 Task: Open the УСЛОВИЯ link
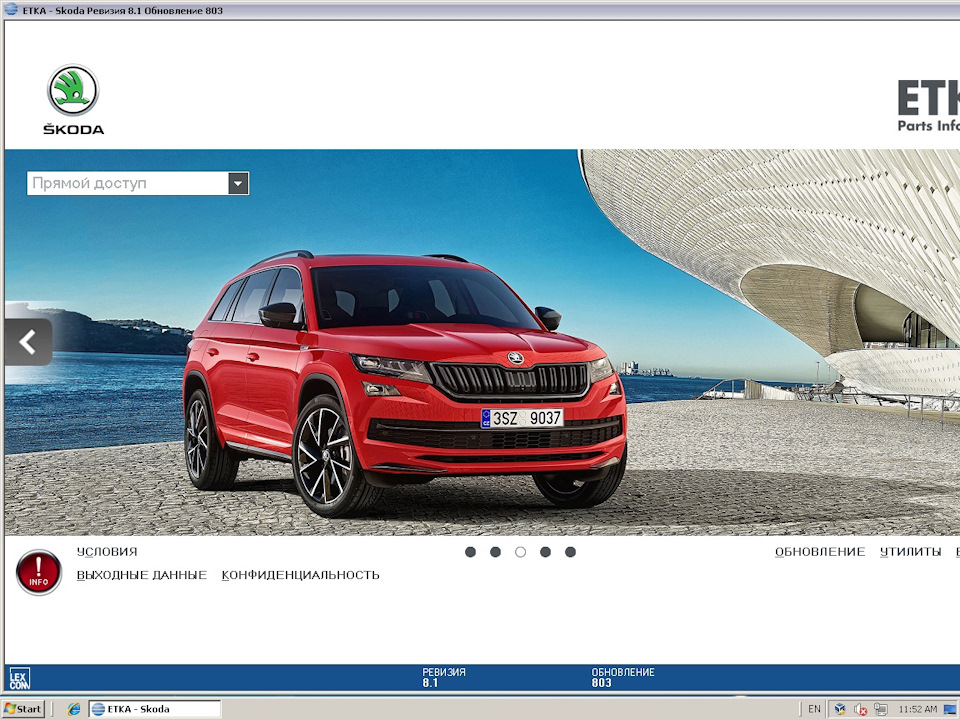(107, 552)
